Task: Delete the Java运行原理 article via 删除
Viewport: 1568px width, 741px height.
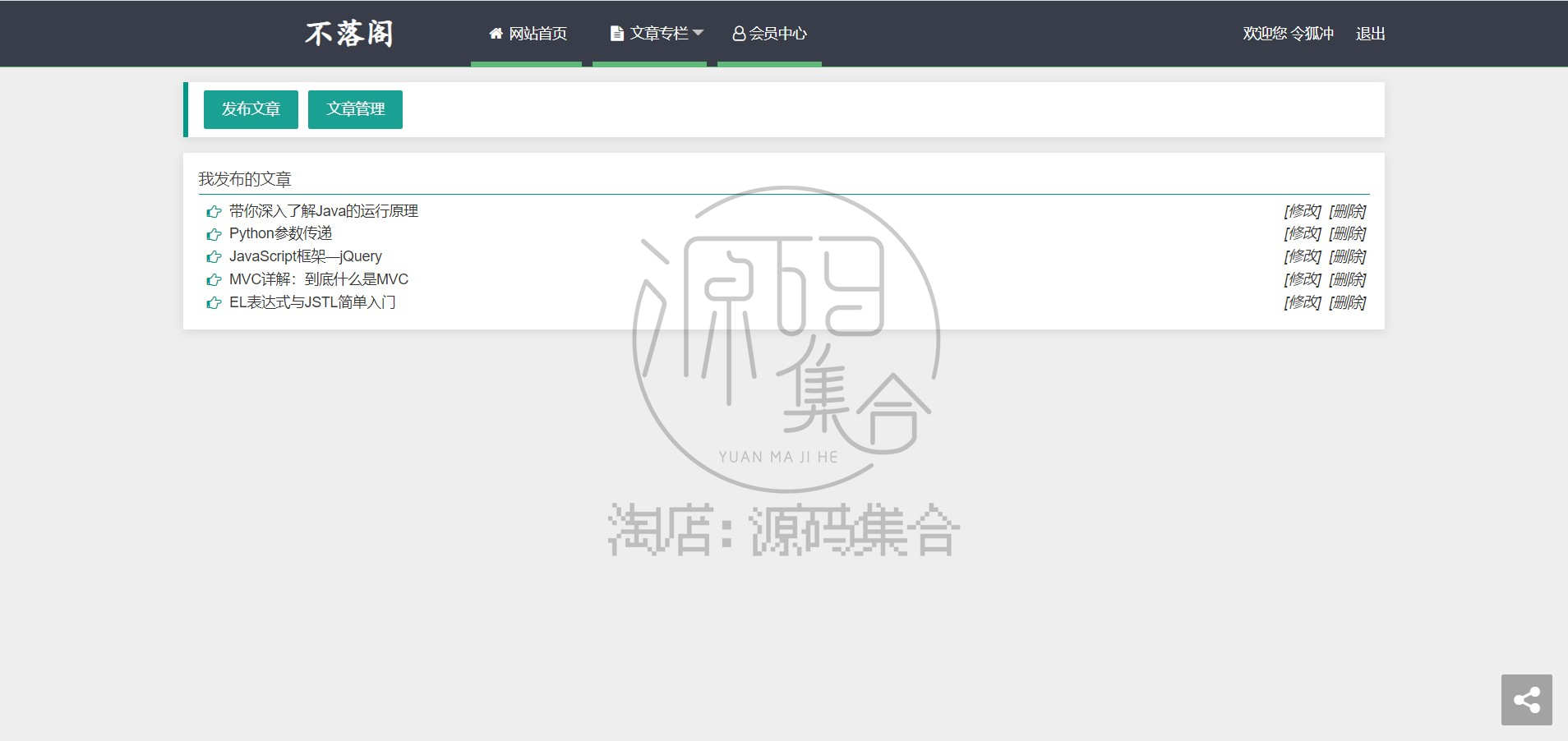Action: pyautogui.click(x=1348, y=211)
